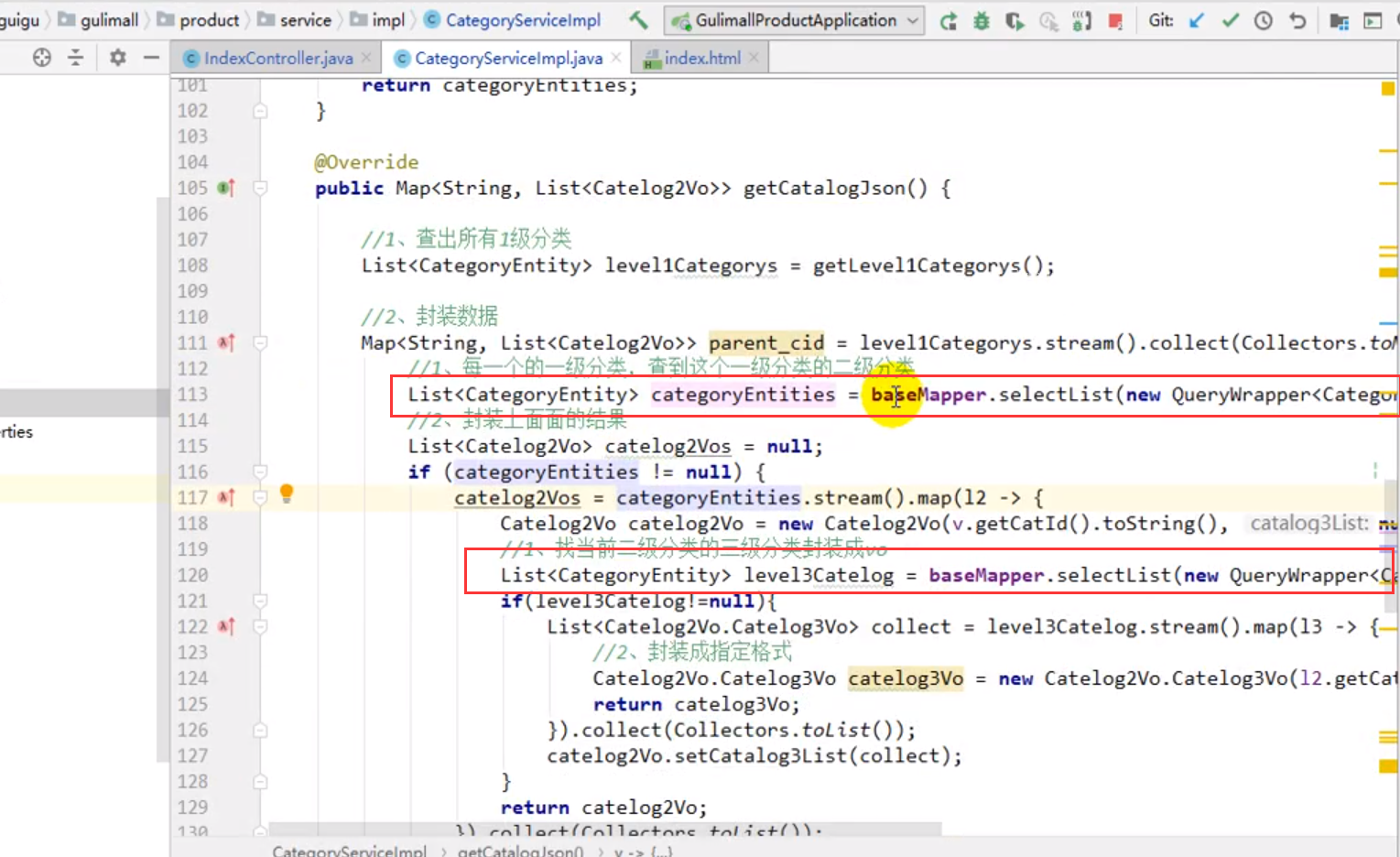Collapse the getCatalogJson method fold on line 105
Image resolution: width=1400 pixels, height=857 pixels.
tap(260, 188)
